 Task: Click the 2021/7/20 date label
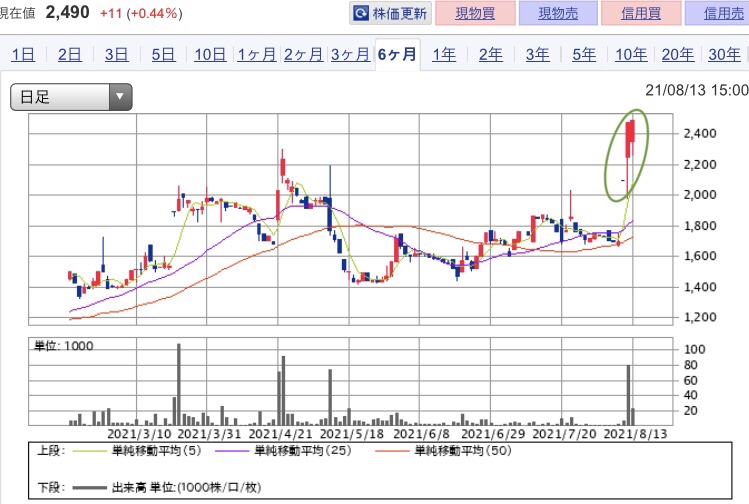pyautogui.click(x=565, y=434)
